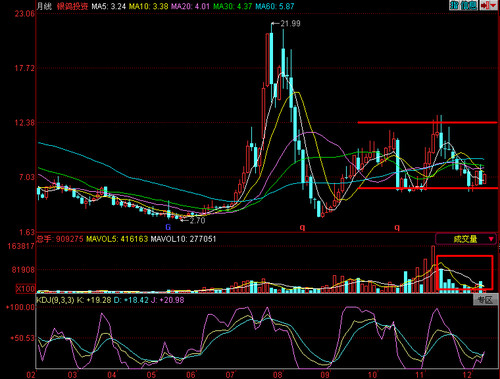
Task: Click the 总手: 909275 volume readout
Action: 60,239
